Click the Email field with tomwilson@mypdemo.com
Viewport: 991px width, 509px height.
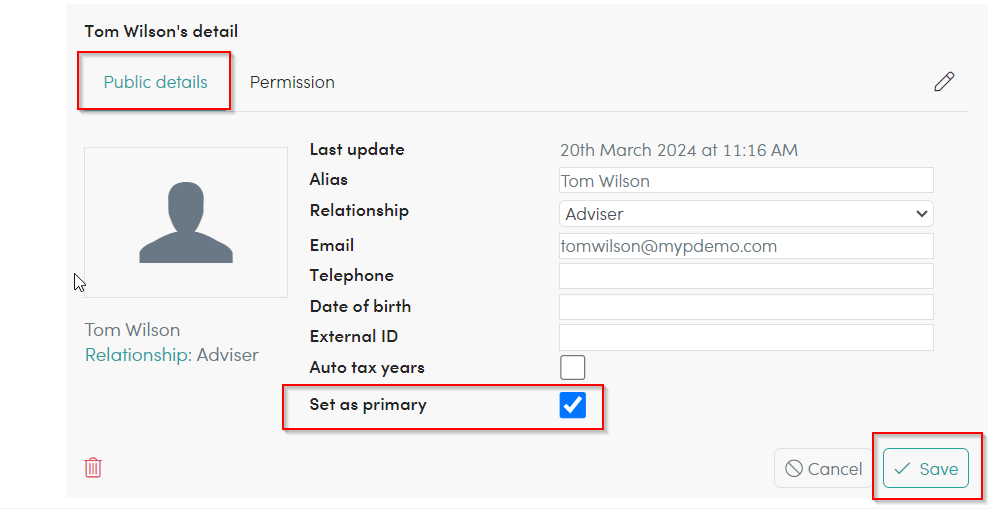pyautogui.click(x=746, y=246)
